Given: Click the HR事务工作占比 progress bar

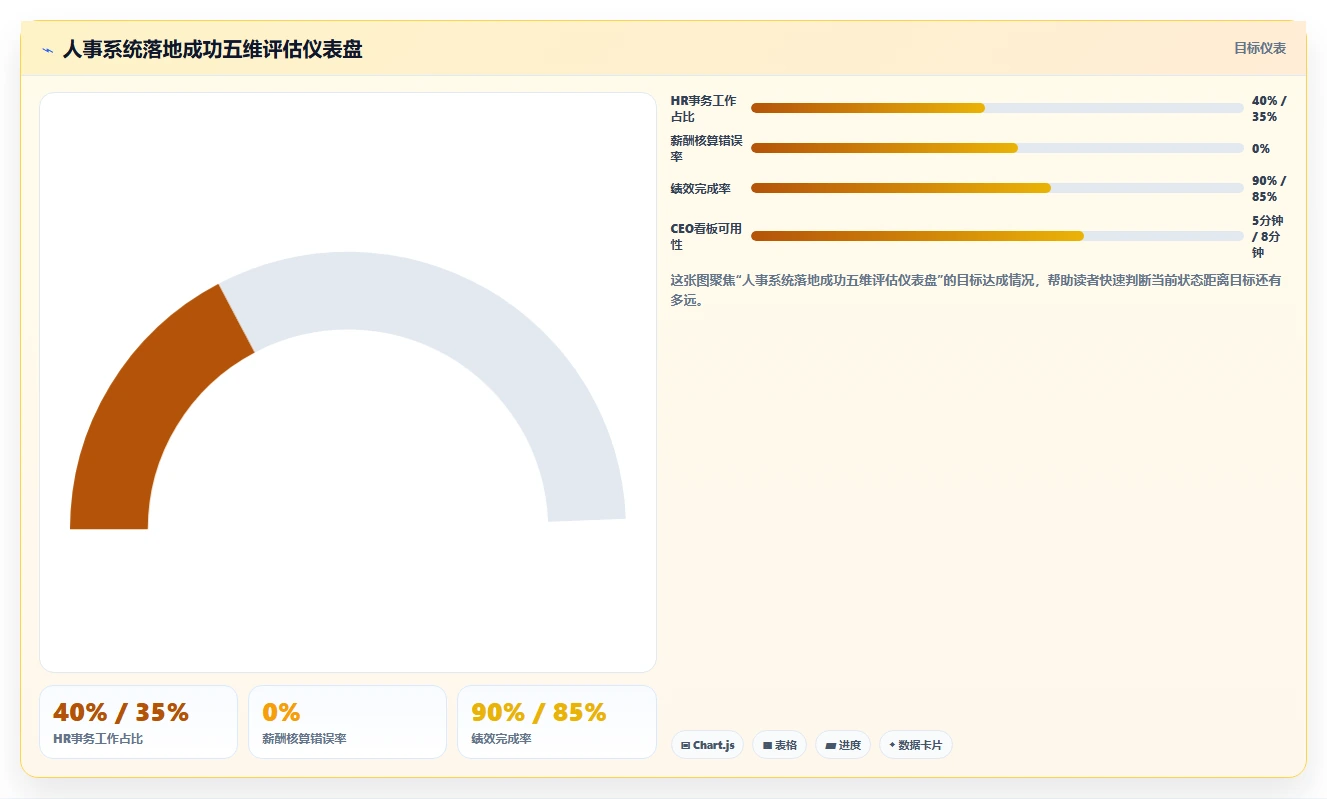Looking at the screenshot, I should click(x=997, y=108).
